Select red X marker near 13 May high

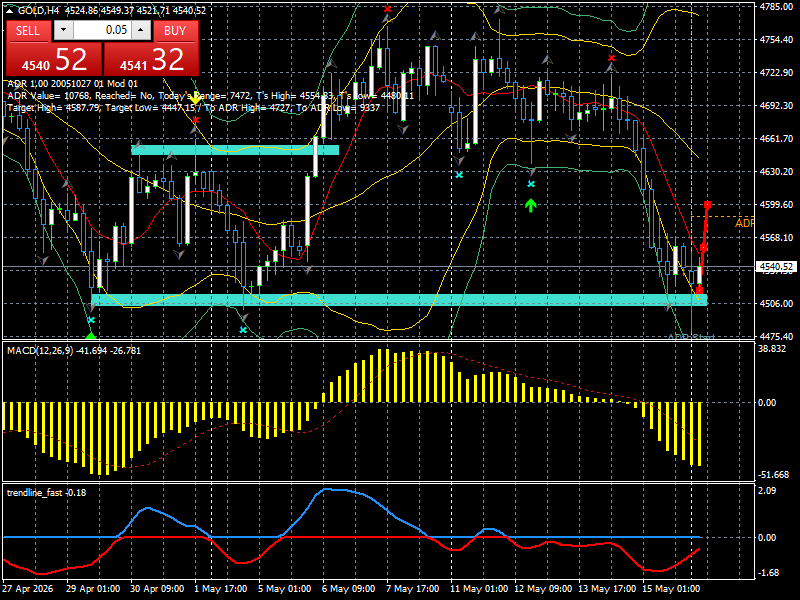(612, 58)
